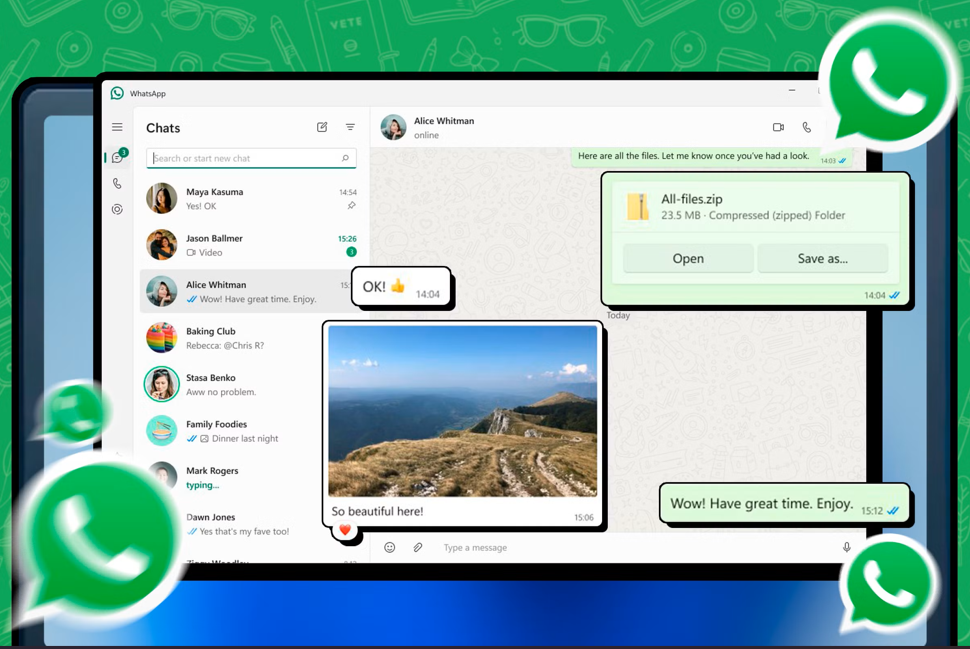Tap the heart reaction under the mountain photo
Viewport: 970px width, 649px height.
[x=344, y=531]
